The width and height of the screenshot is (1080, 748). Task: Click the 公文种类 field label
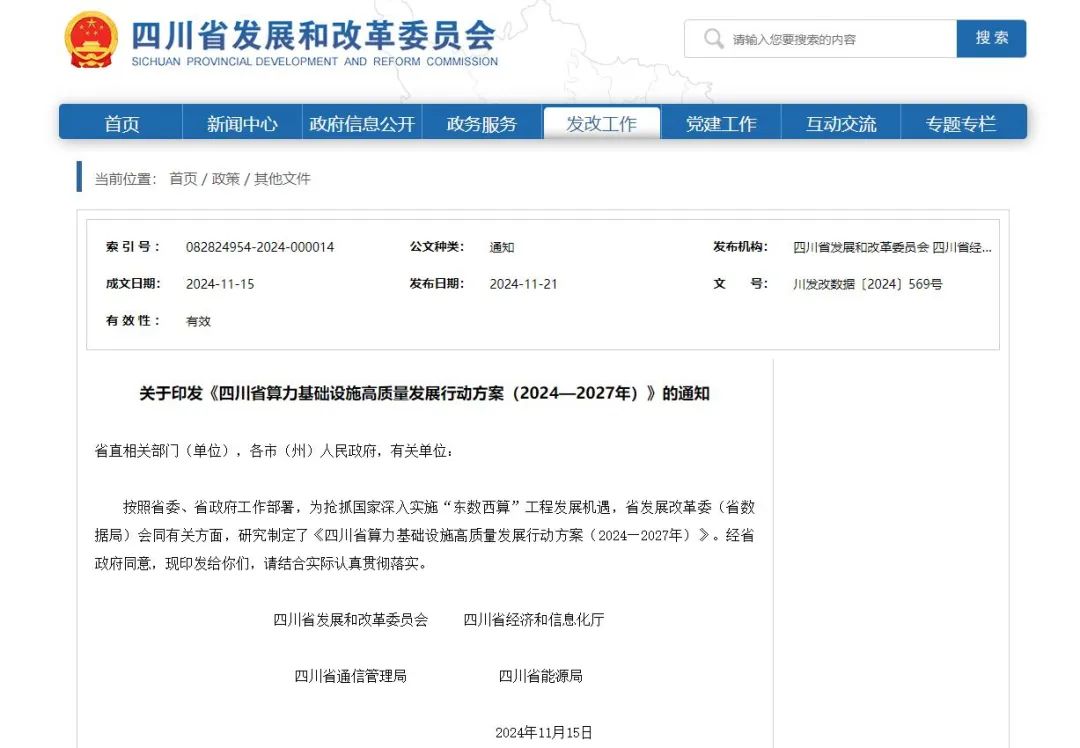click(437, 247)
